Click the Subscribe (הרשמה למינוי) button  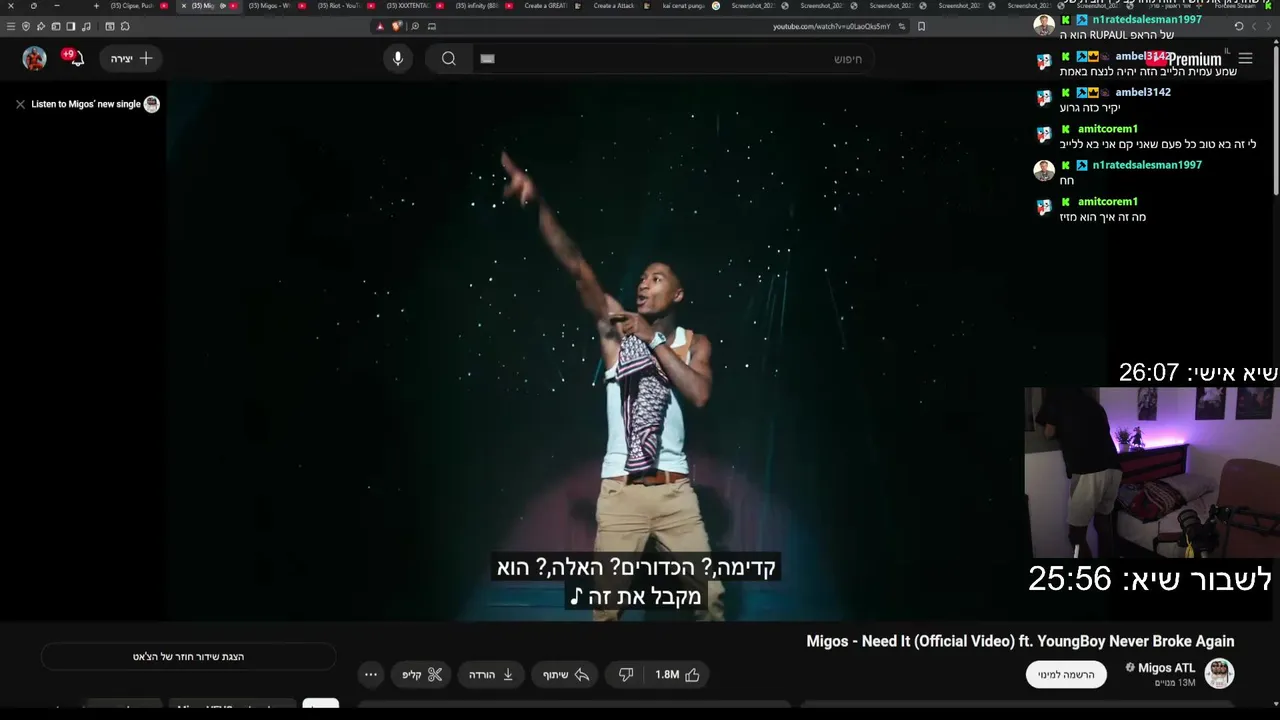[x=1066, y=675]
